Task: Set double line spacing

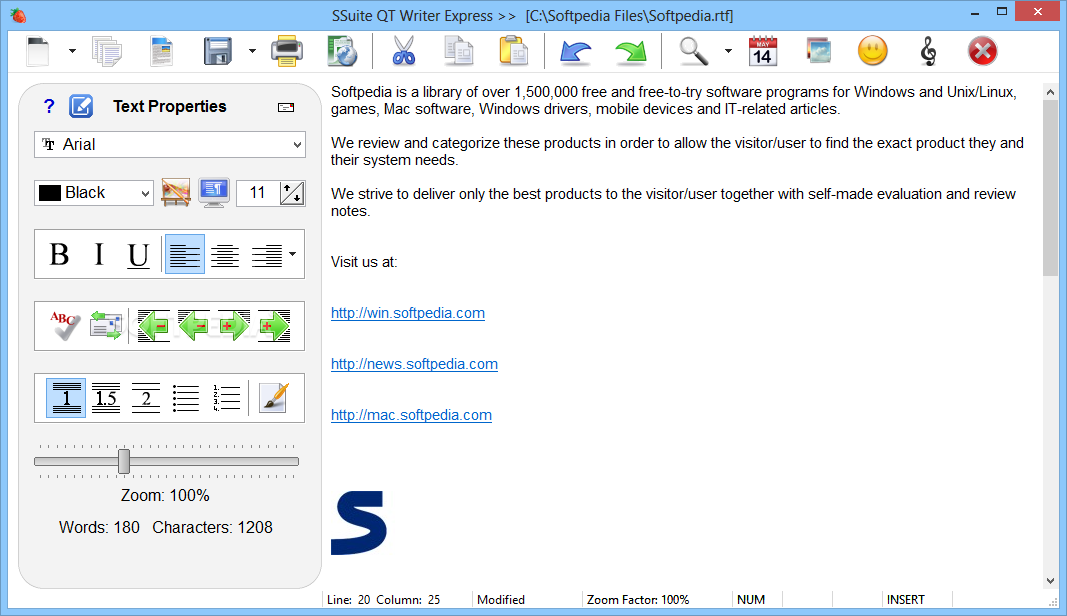Action: [146, 398]
